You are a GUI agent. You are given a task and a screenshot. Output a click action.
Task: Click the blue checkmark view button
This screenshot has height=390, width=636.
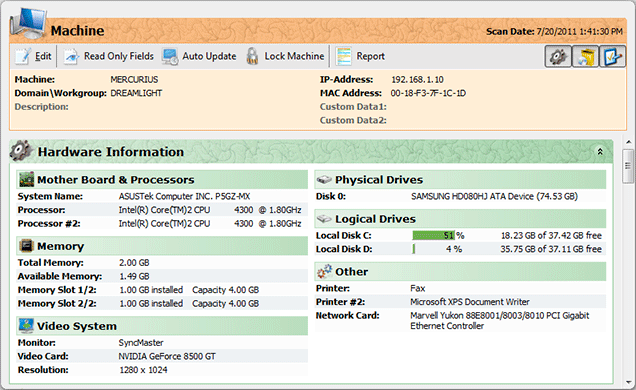[x=612, y=56]
